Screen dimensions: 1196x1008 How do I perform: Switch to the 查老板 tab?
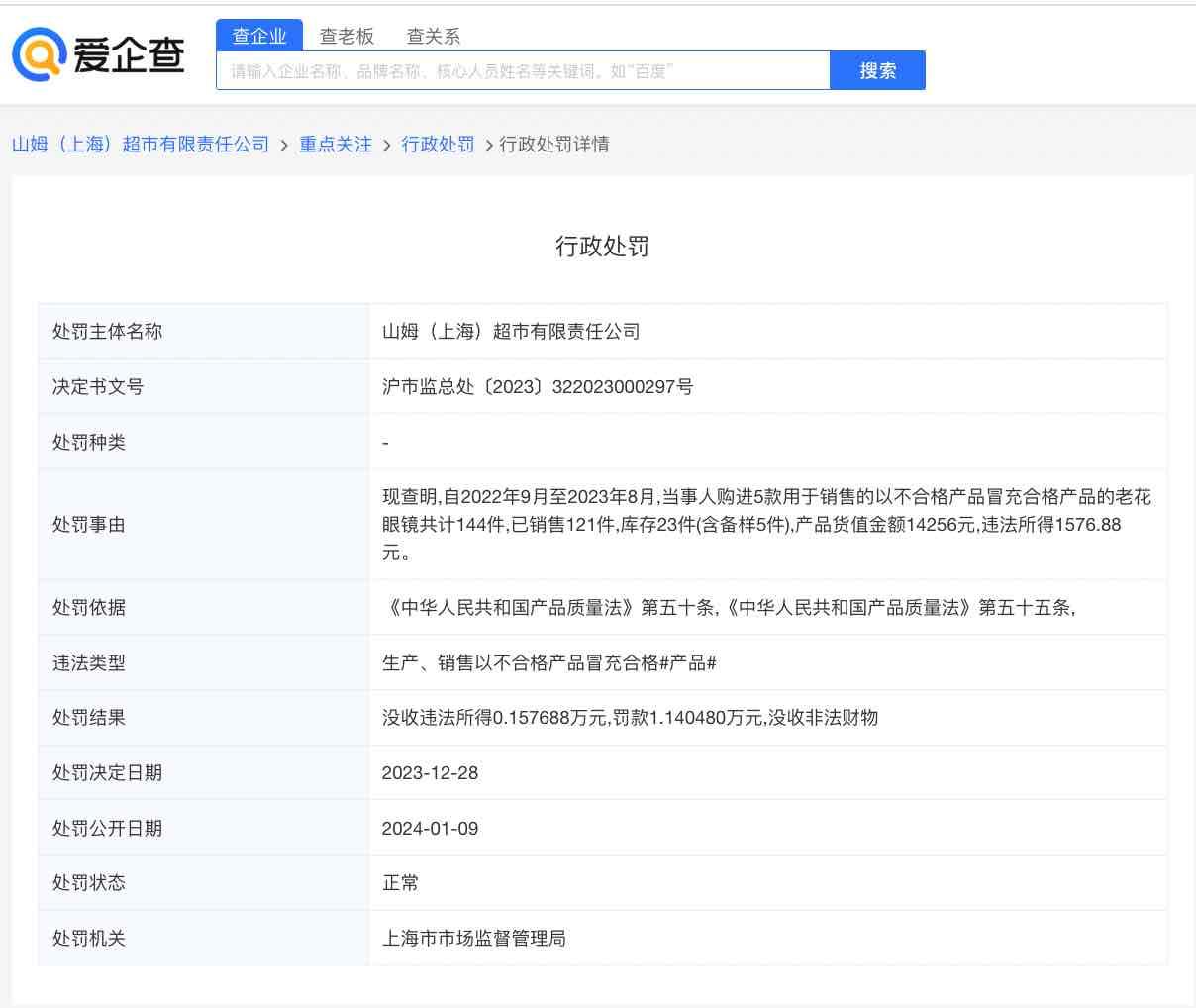(347, 36)
